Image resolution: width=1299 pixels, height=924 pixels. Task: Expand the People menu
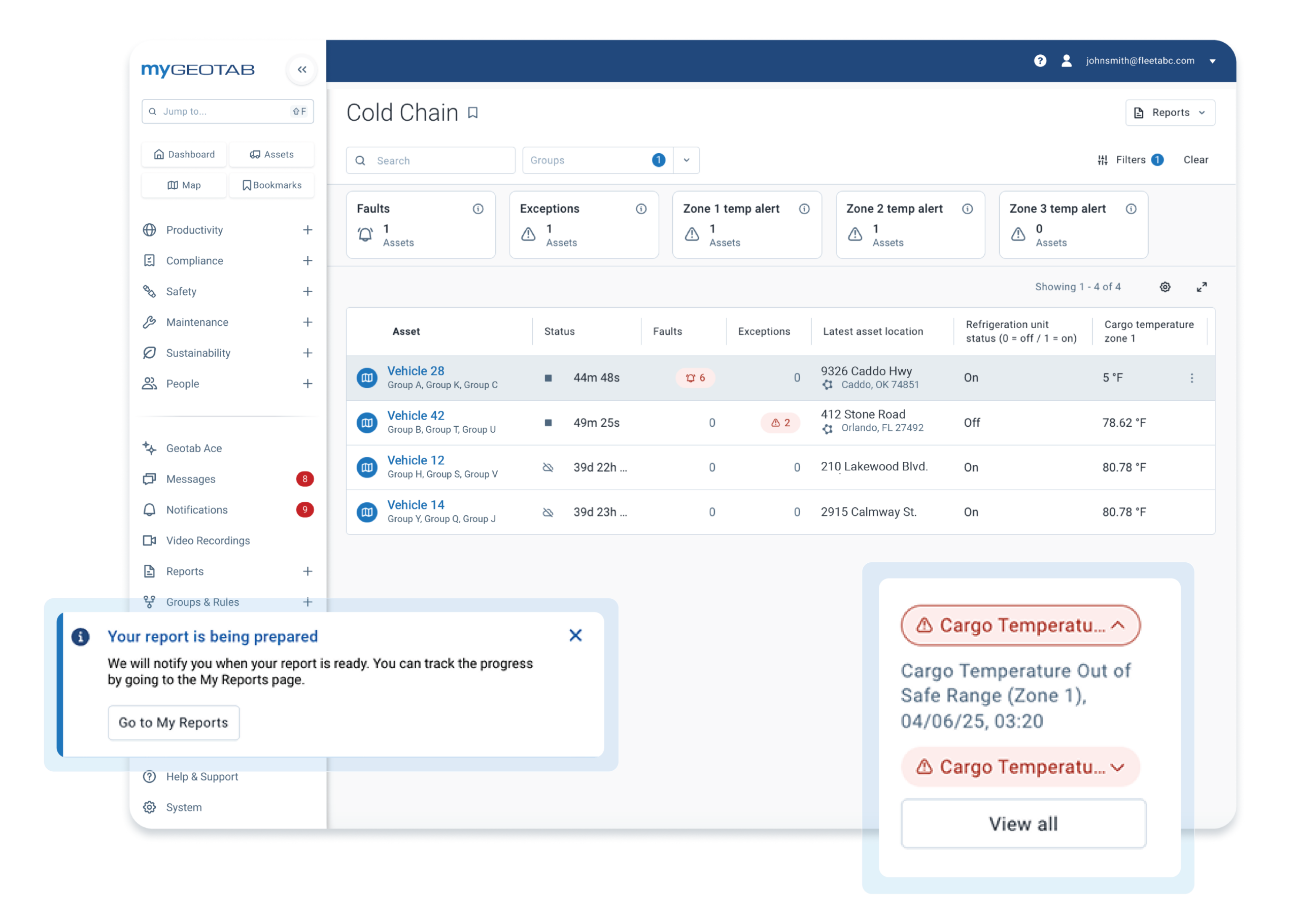coord(307,384)
